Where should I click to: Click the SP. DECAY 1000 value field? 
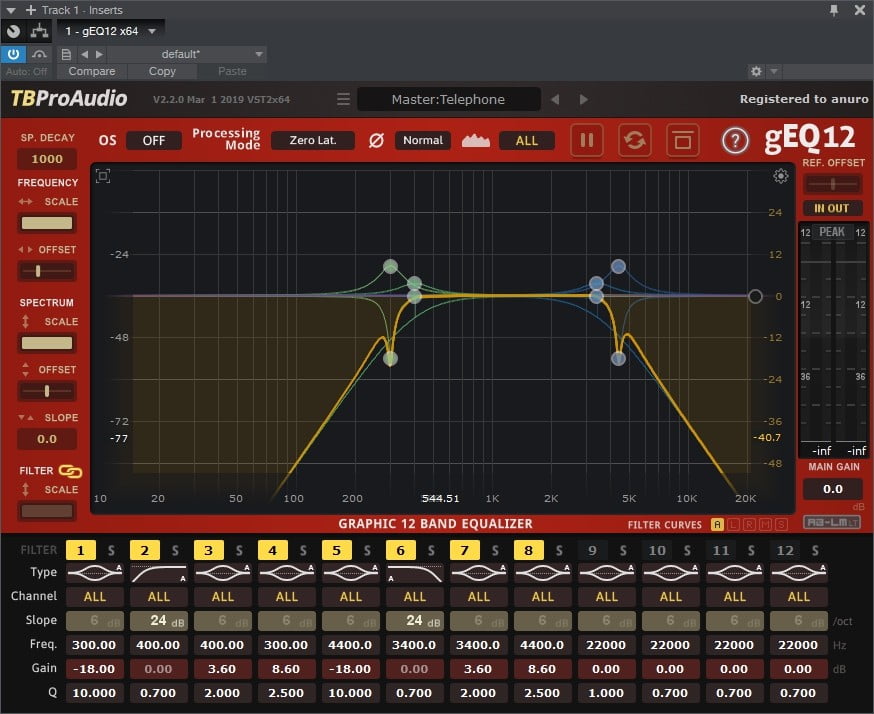[x=47, y=159]
